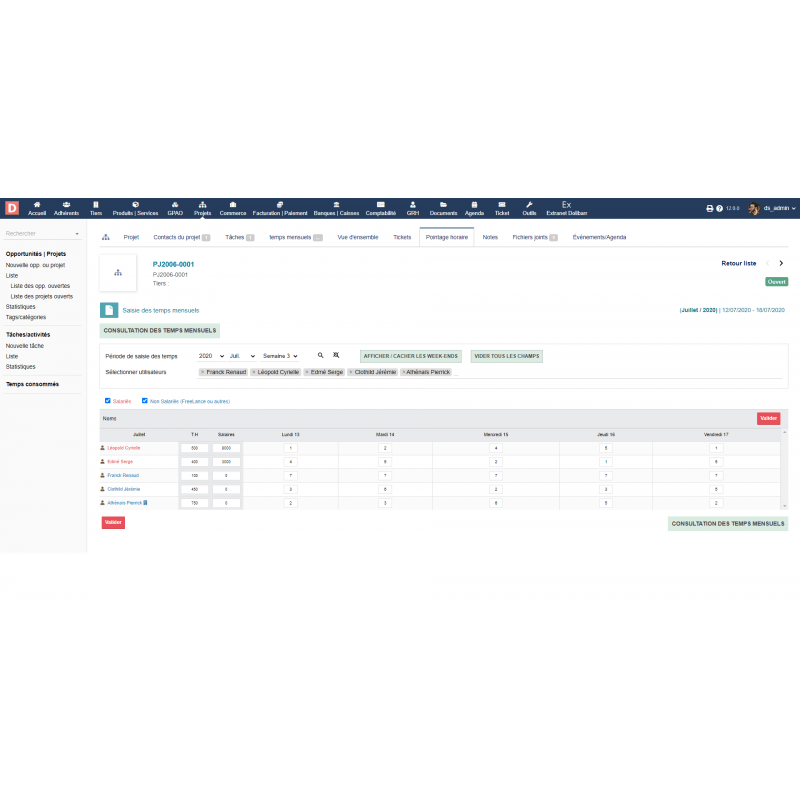This screenshot has width=800, height=800.
Task: Open the ds_admin user menu
Action: click(778, 208)
